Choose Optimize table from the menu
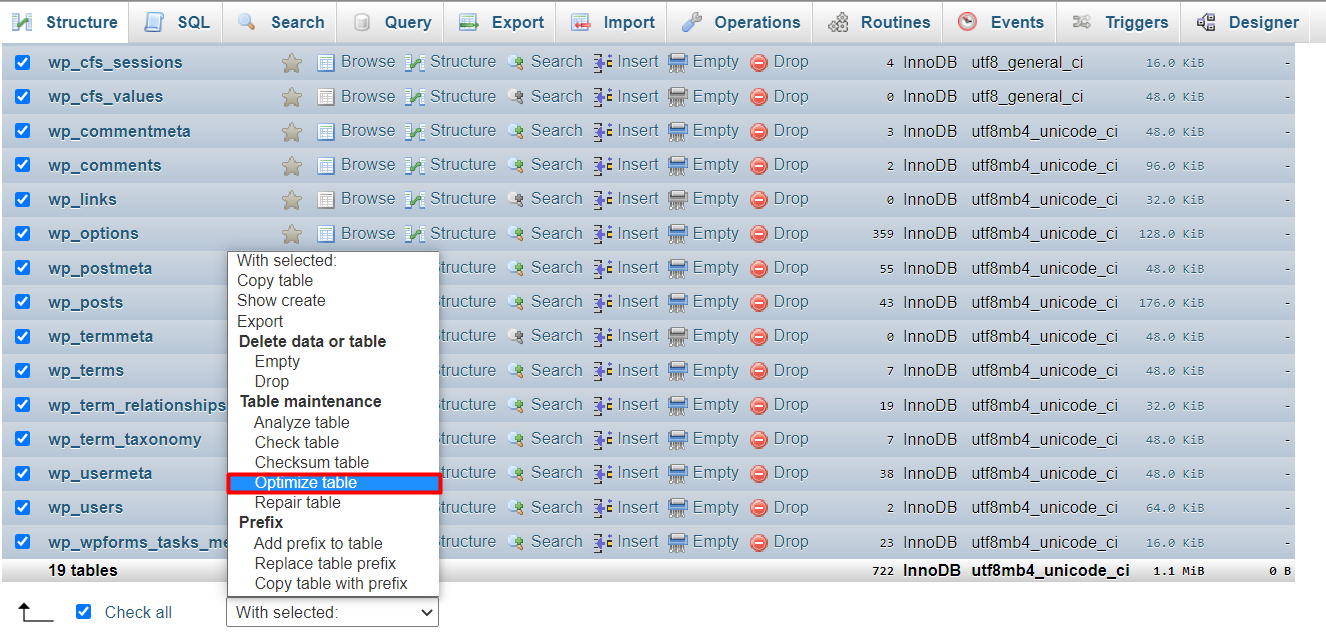This screenshot has height=636, width=1326. 306,482
